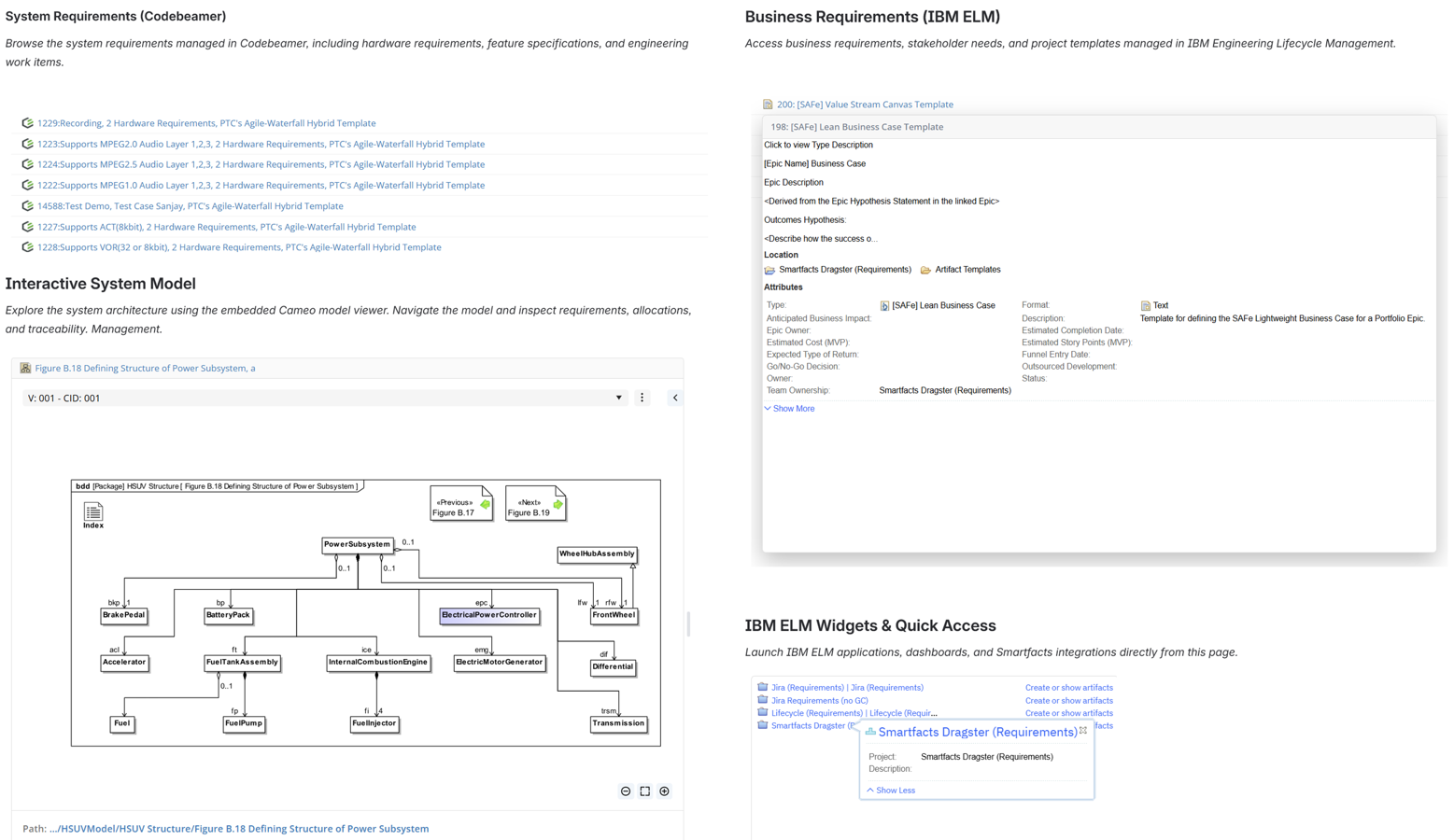Screen dimensions: 1454x840
Task: Open 1222:Supports MPEG1.0 Audio Layer link
Action: (261, 185)
